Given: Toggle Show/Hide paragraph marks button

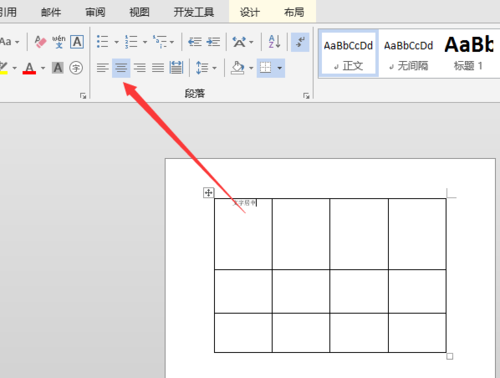Looking at the screenshot, I should pos(300,42).
